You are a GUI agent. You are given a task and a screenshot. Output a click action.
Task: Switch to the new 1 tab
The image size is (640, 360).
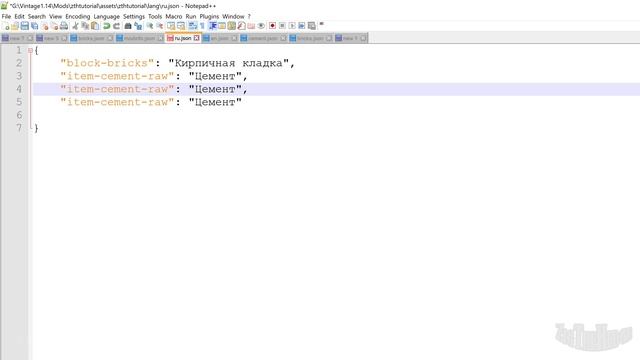click(351, 38)
